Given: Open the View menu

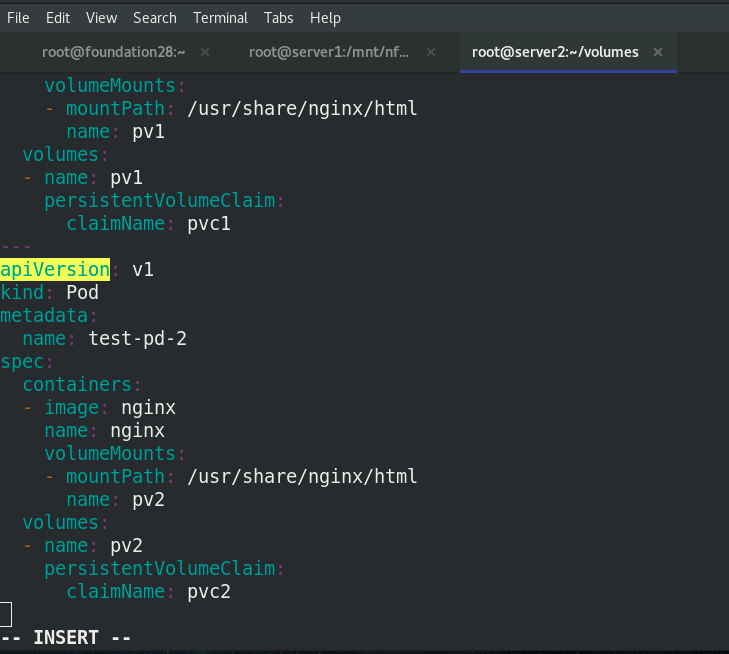Looking at the screenshot, I should [x=101, y=18].
